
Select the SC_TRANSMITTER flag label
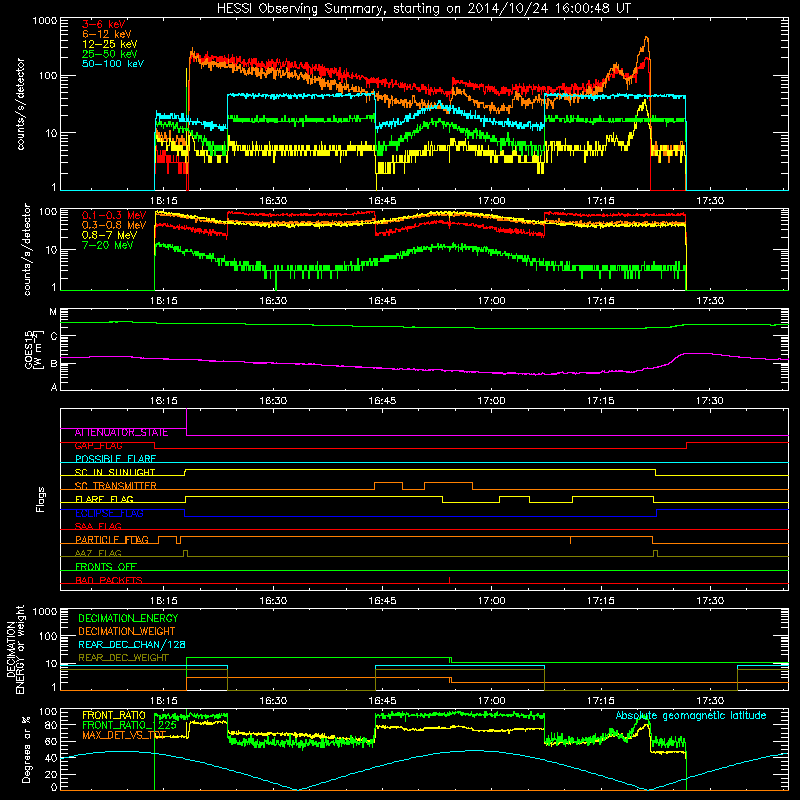coord(116,486)
